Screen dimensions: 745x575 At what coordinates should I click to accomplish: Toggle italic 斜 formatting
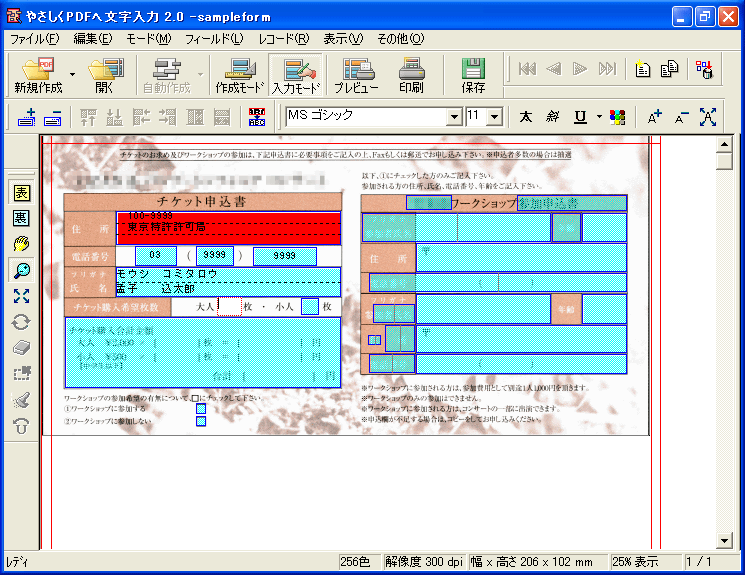click(553, 117)
